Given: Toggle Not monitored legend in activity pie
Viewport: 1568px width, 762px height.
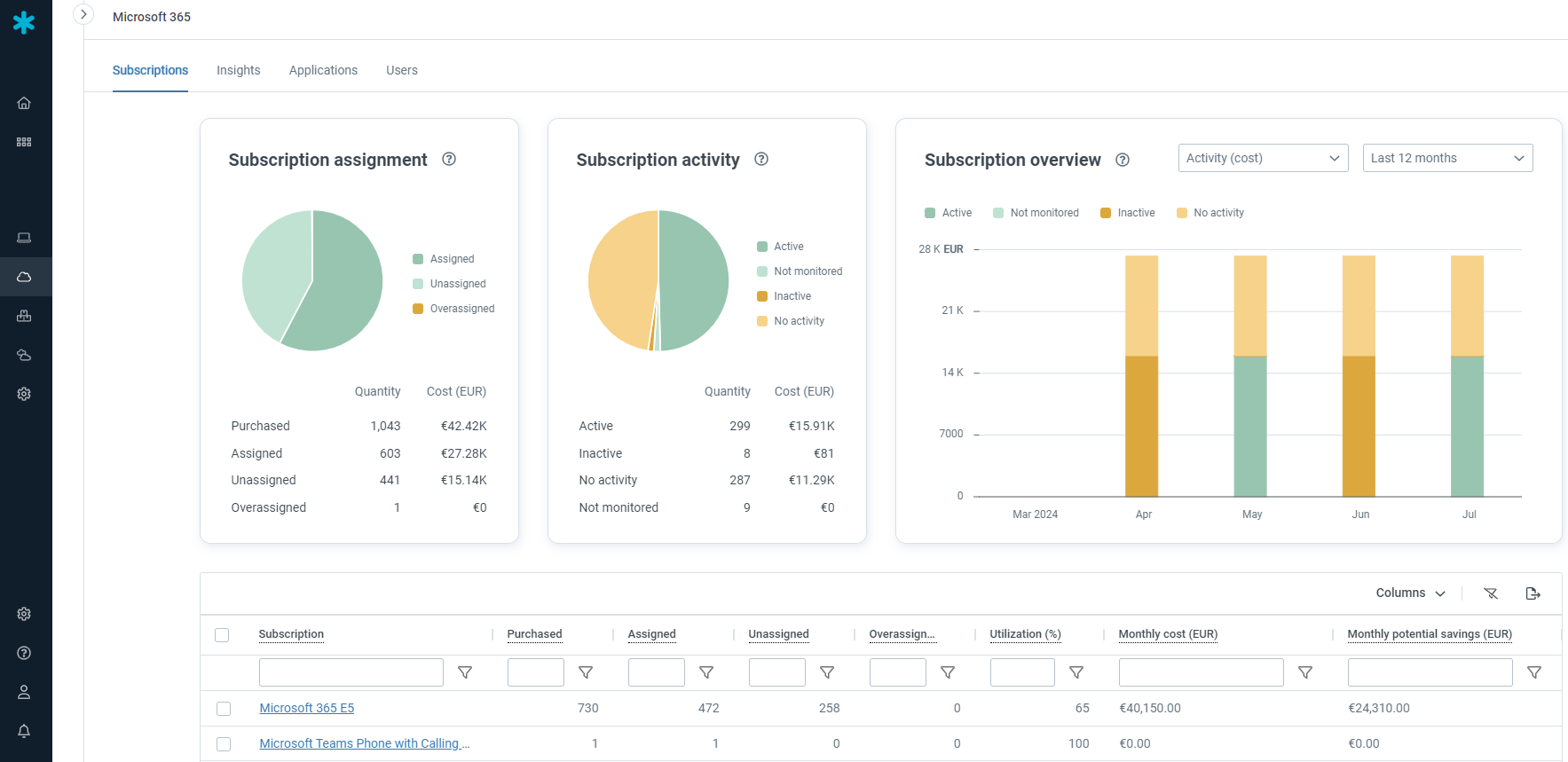Looking at the screenshot, I should [800, 271].
